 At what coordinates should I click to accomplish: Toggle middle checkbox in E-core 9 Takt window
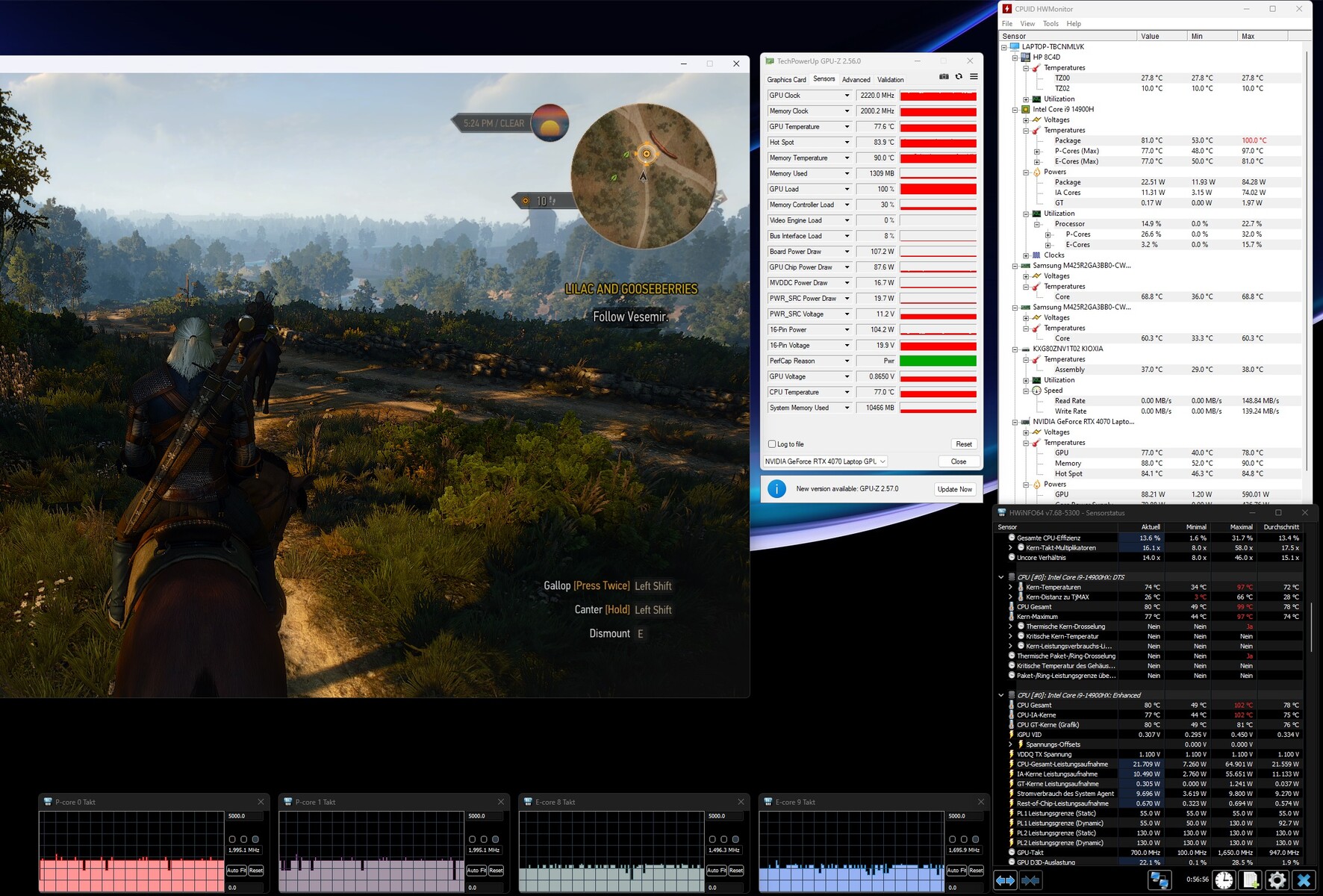(964, 839)
